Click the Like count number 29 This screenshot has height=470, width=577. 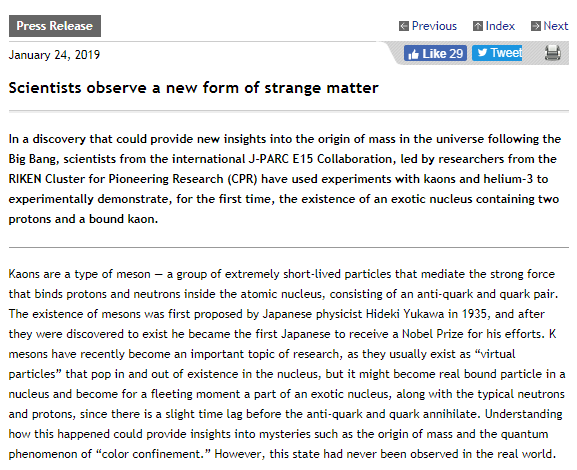point(456,54)
